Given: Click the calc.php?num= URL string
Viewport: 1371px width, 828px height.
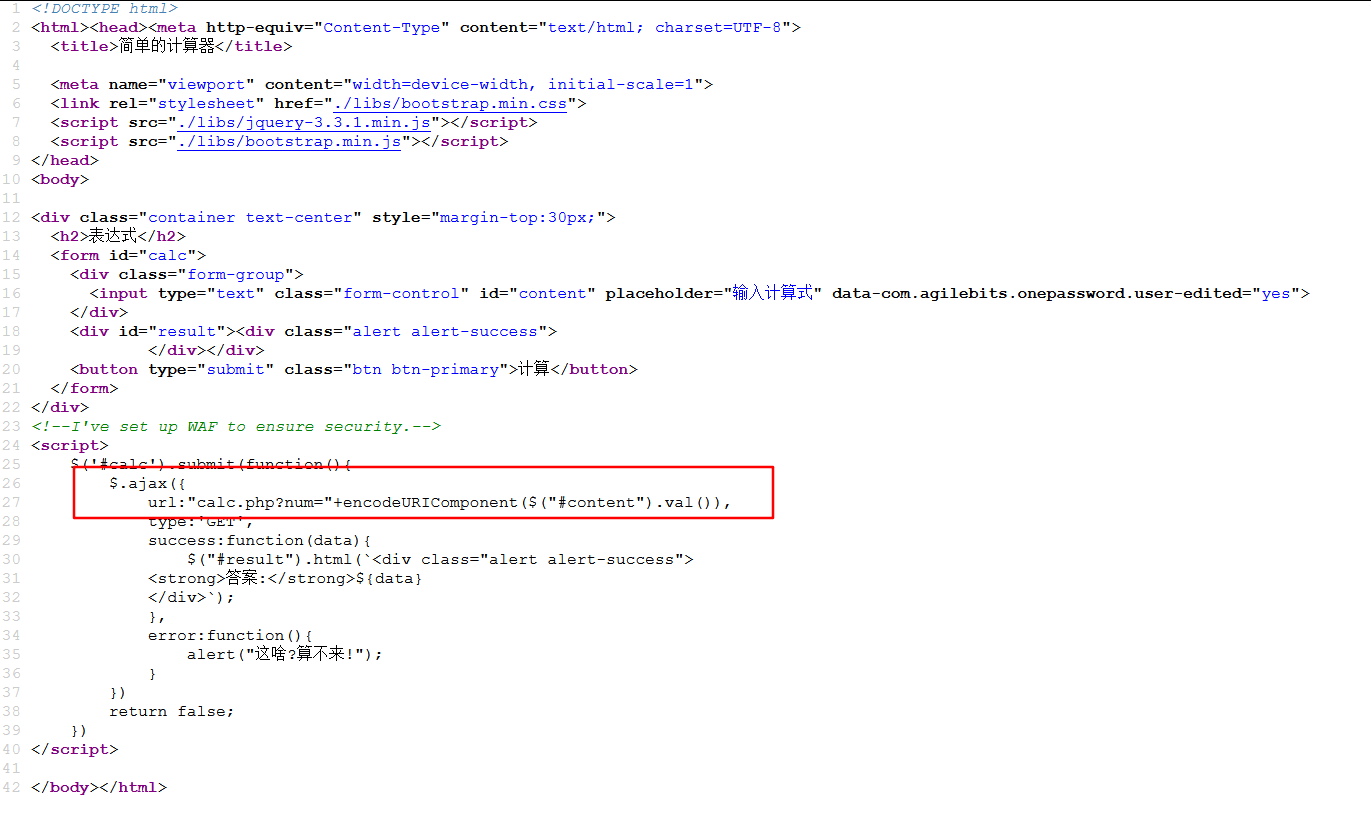Looking at the screenshot, I should point(260,502).
